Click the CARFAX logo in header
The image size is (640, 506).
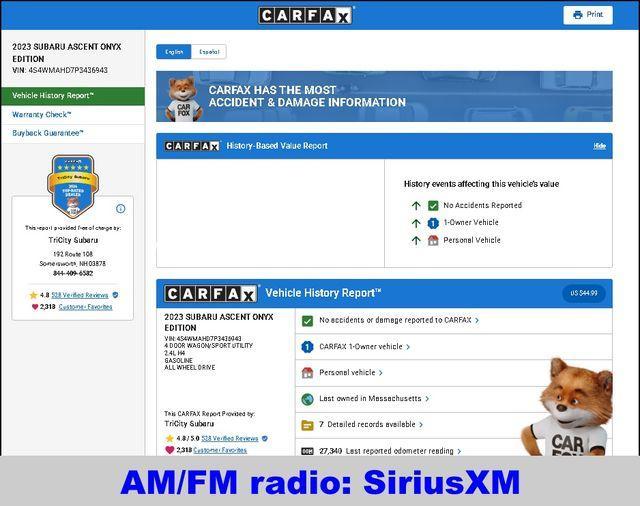point(306,16)
